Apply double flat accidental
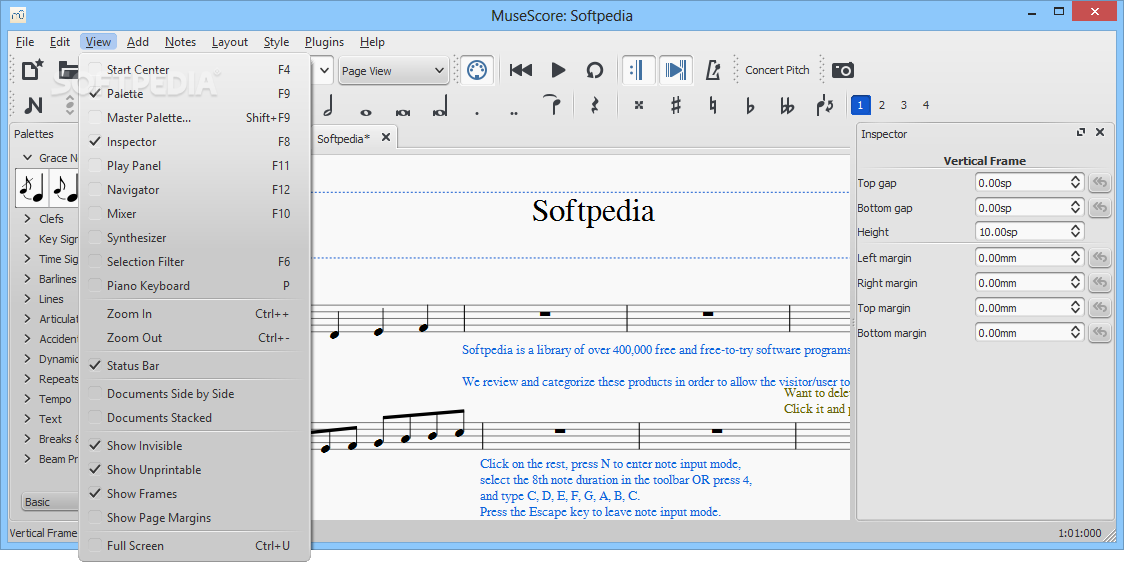This screenshot has height=562, width=1124. [x=787, y=105]
